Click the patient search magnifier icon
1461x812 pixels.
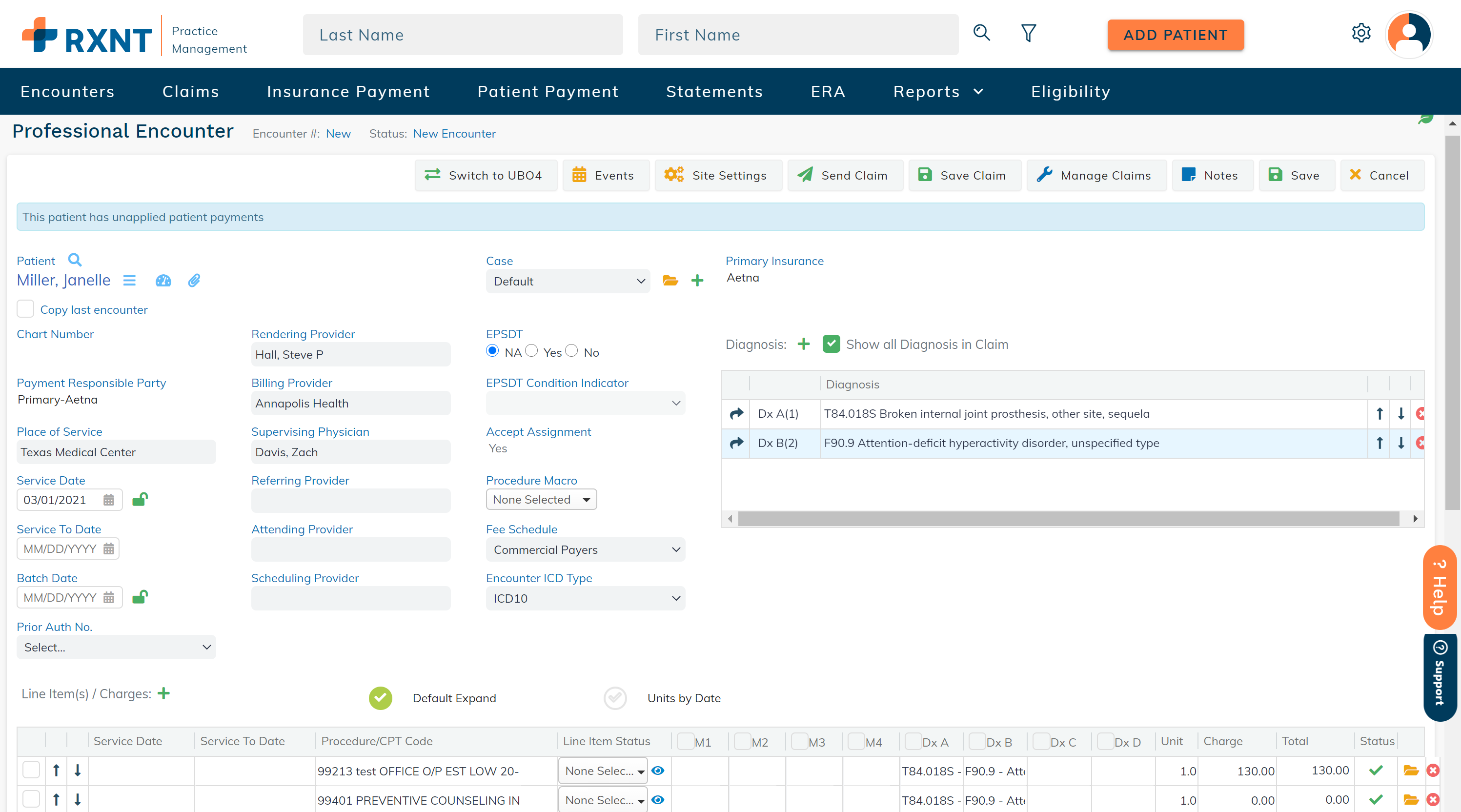tap(75, 260)
